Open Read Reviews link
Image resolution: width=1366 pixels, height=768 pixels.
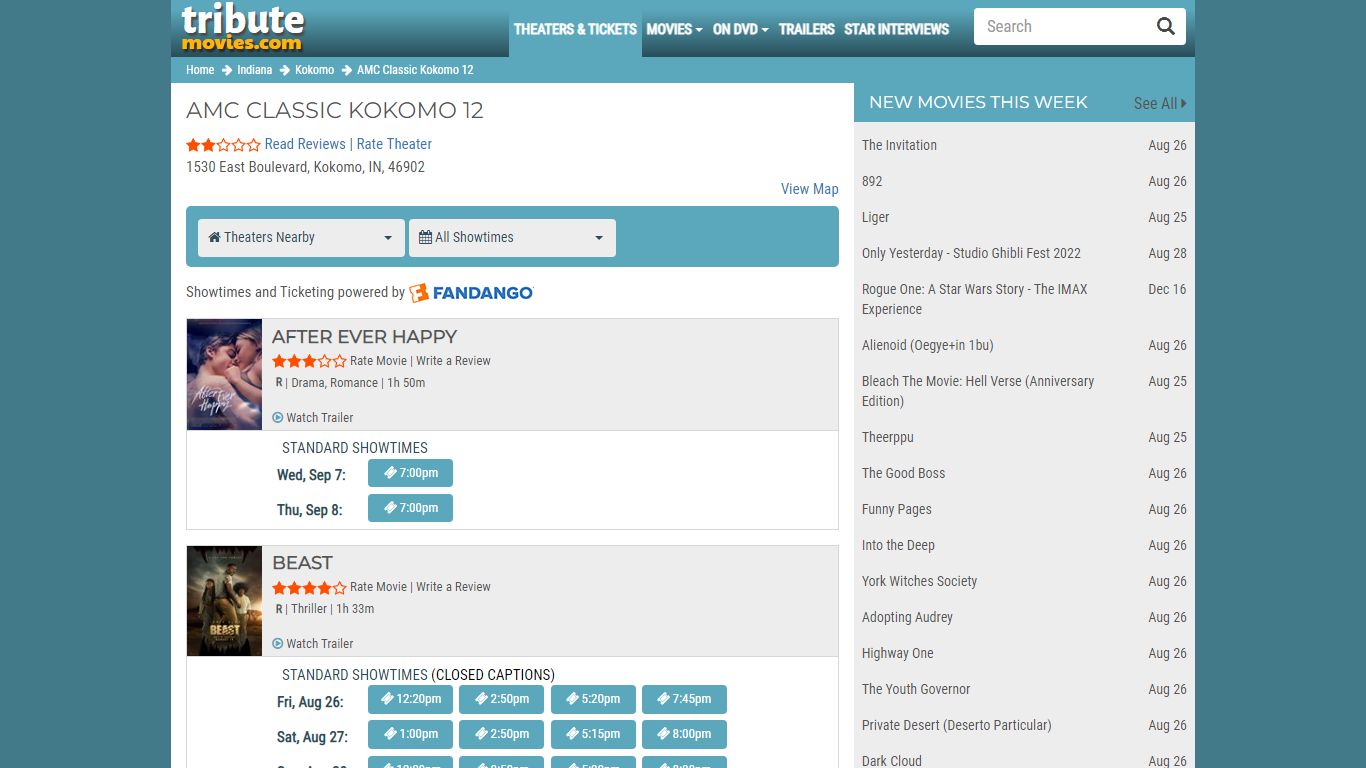point(305,144)
